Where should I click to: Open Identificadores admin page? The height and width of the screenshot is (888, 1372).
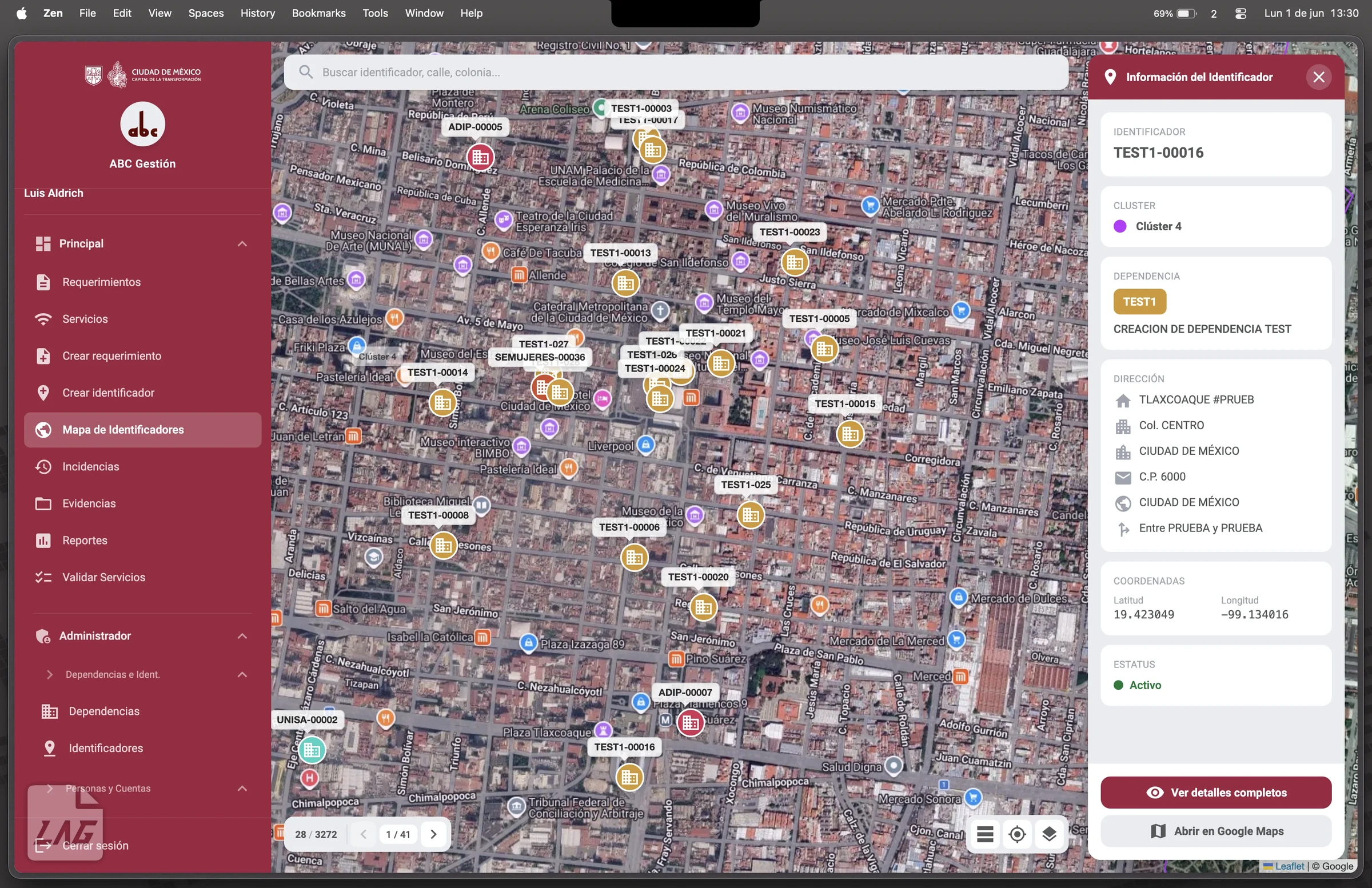(x=142, y=748)
